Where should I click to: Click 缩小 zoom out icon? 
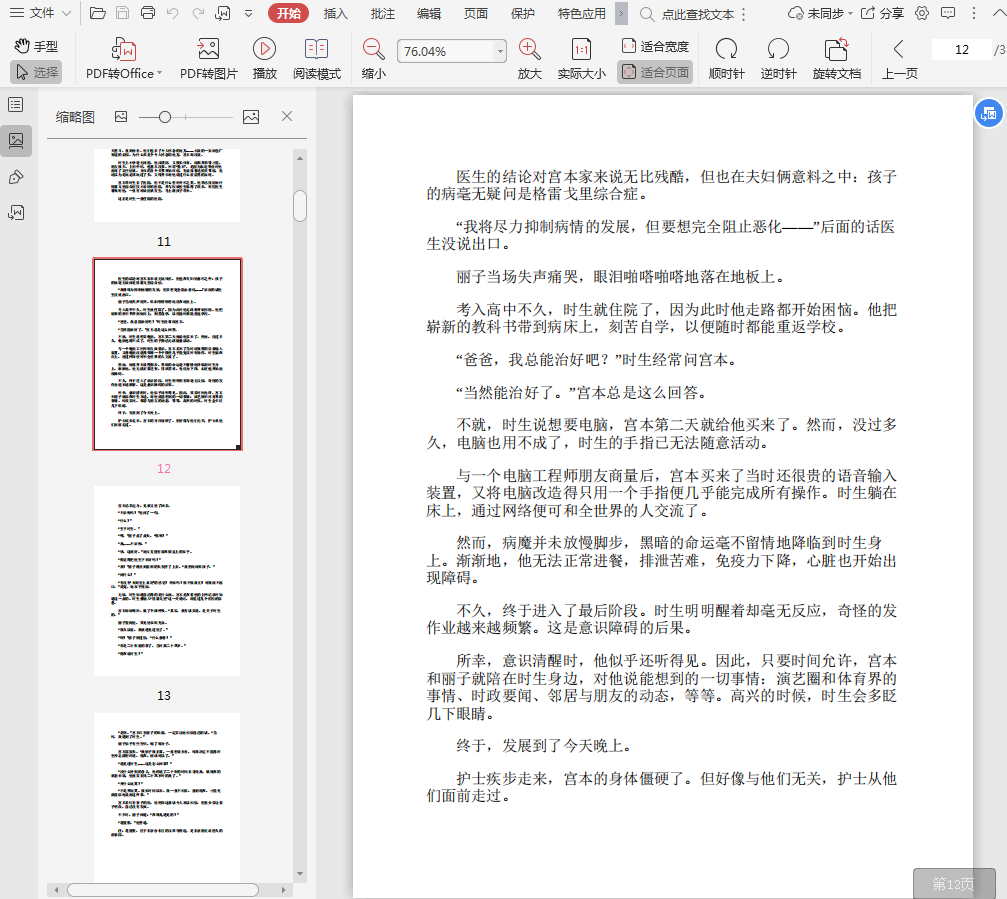(x=373, y=58)
